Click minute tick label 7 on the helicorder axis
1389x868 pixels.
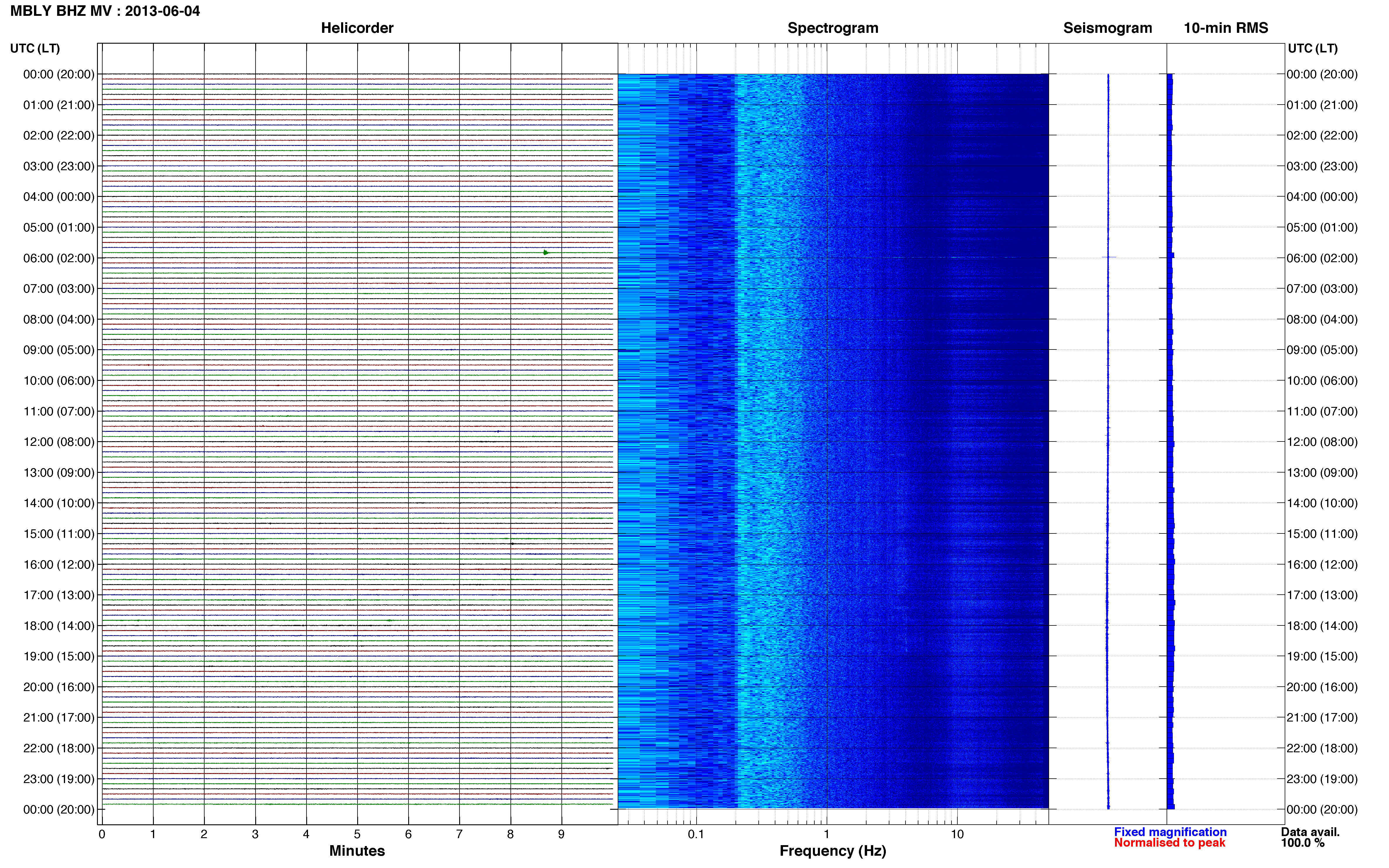(459, 834)
